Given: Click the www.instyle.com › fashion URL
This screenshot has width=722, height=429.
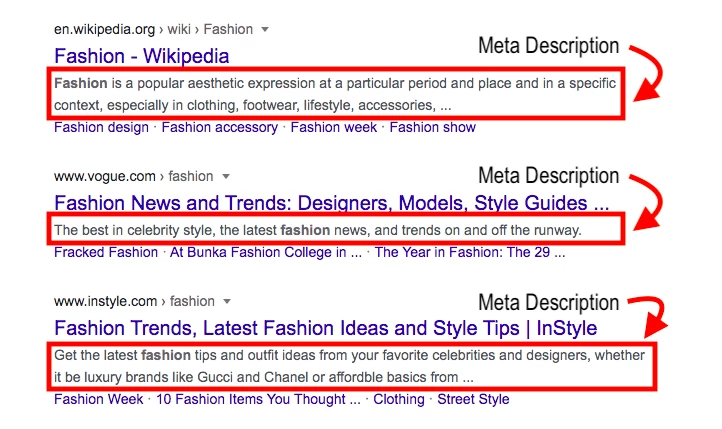Looking at the screenshot, I should pos(134,301).
